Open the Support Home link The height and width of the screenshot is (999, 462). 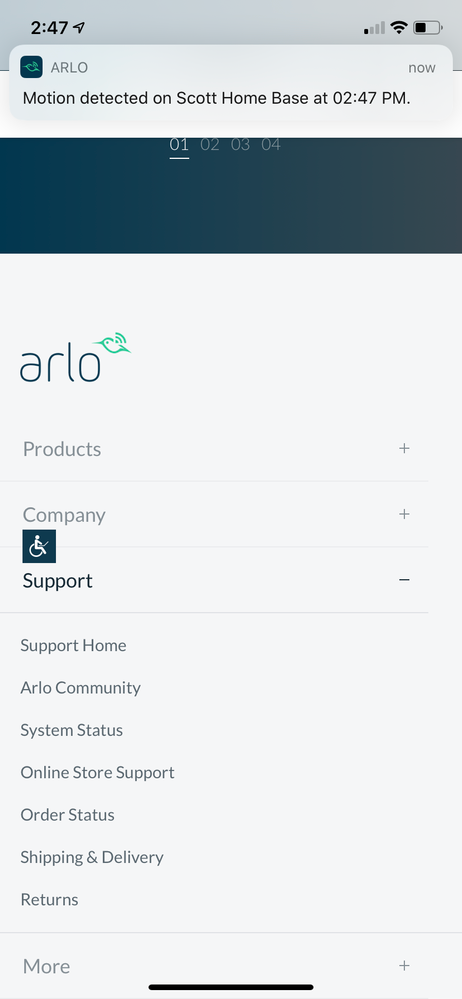coord(73,645)
